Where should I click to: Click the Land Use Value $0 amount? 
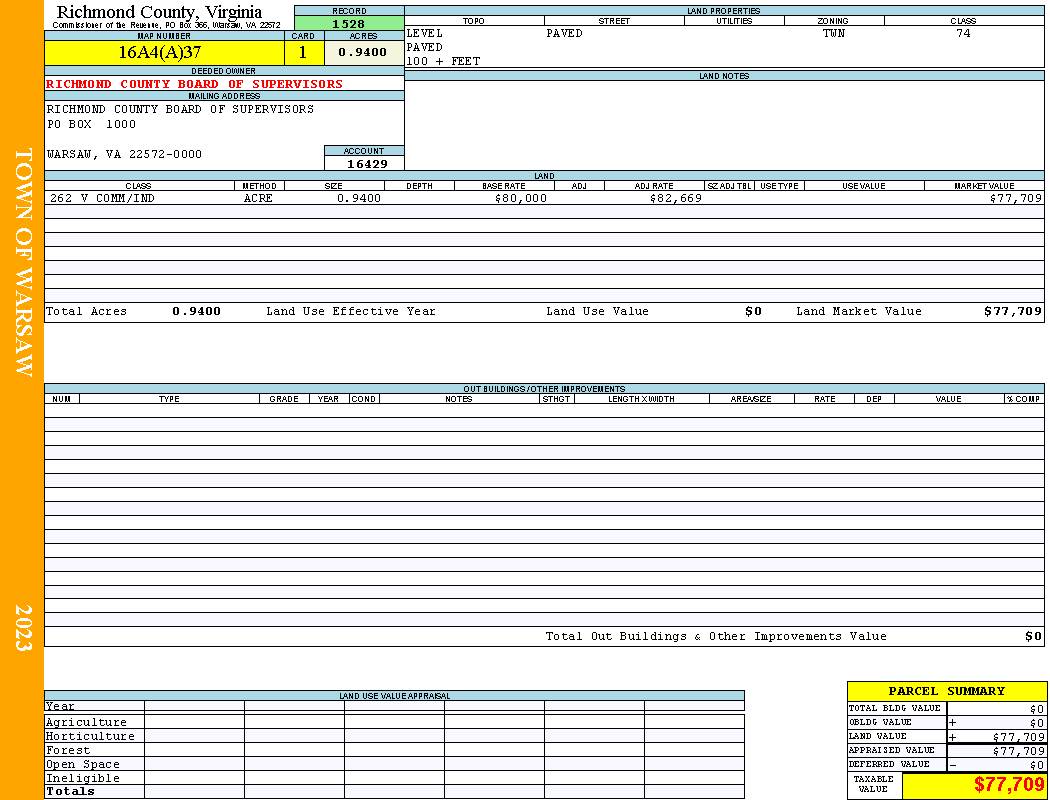(753, 311)
